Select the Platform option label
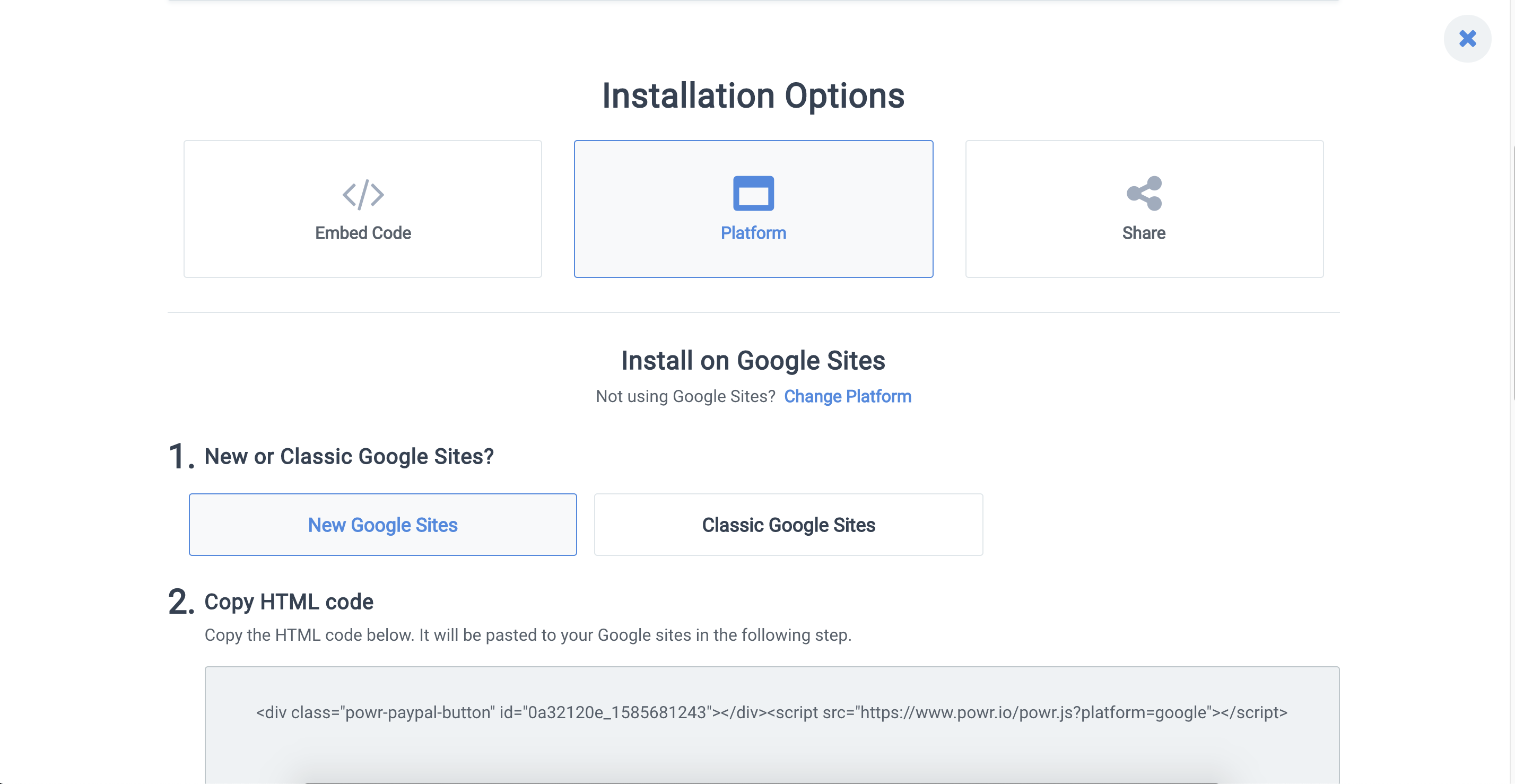Screen dimensions: 1515x784 tap(753, 233)
